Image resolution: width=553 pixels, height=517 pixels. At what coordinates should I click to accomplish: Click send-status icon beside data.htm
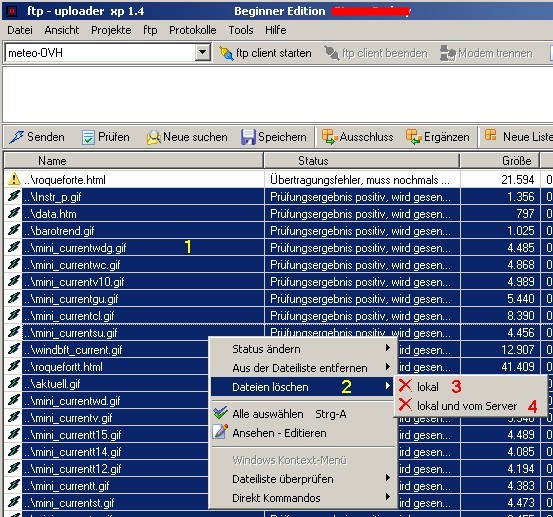coord(14,213)
